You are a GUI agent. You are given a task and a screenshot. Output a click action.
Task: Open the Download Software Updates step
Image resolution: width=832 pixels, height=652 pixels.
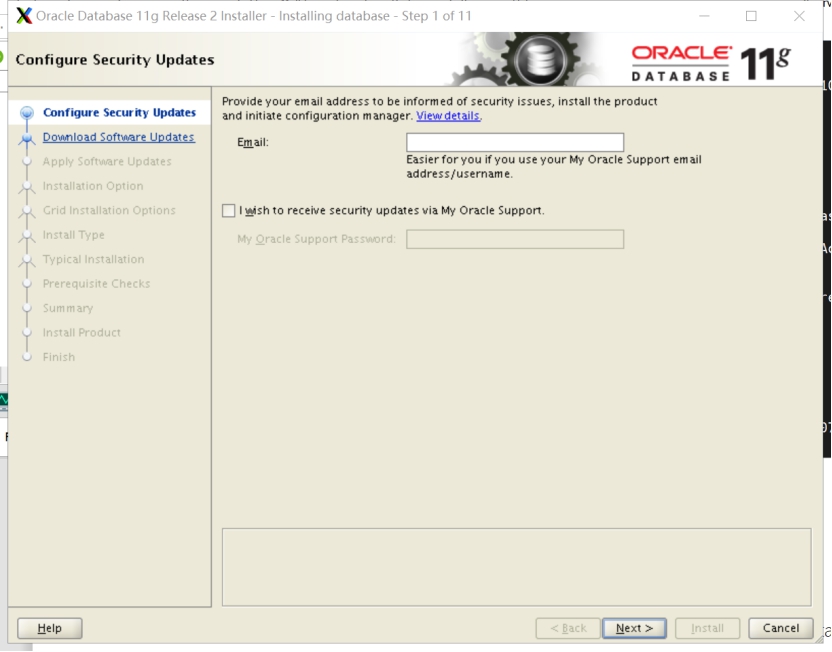pos(119,137)
